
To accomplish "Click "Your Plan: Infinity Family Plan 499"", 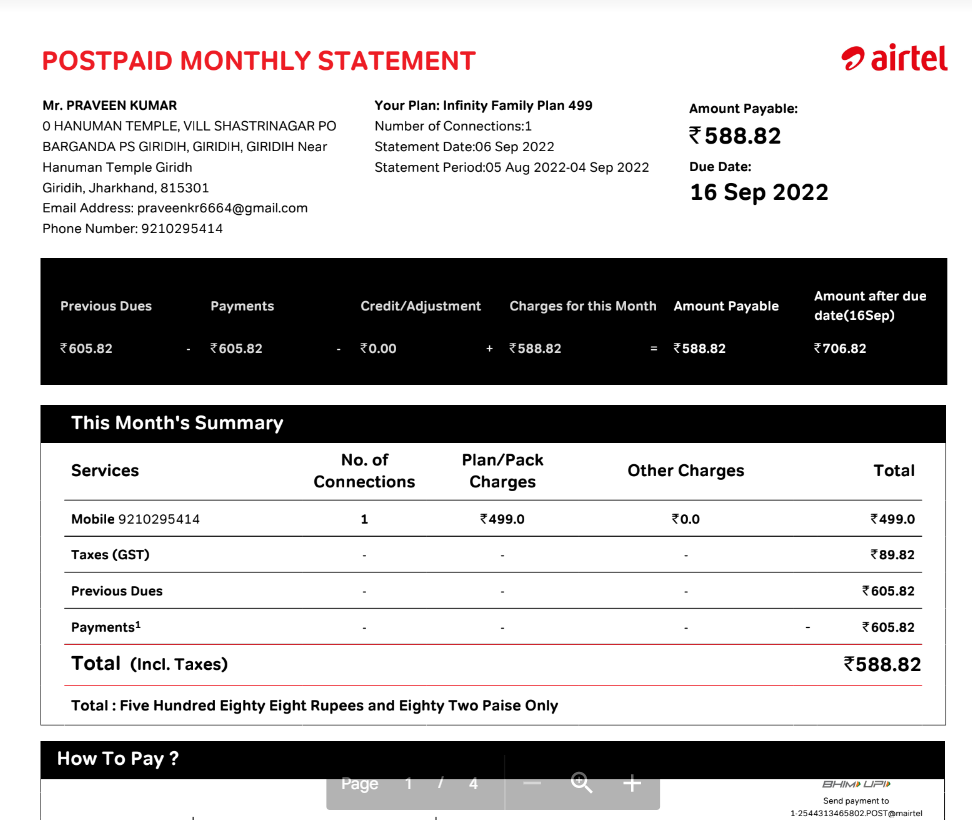I will pyautogui.click(x=484, y=105).
